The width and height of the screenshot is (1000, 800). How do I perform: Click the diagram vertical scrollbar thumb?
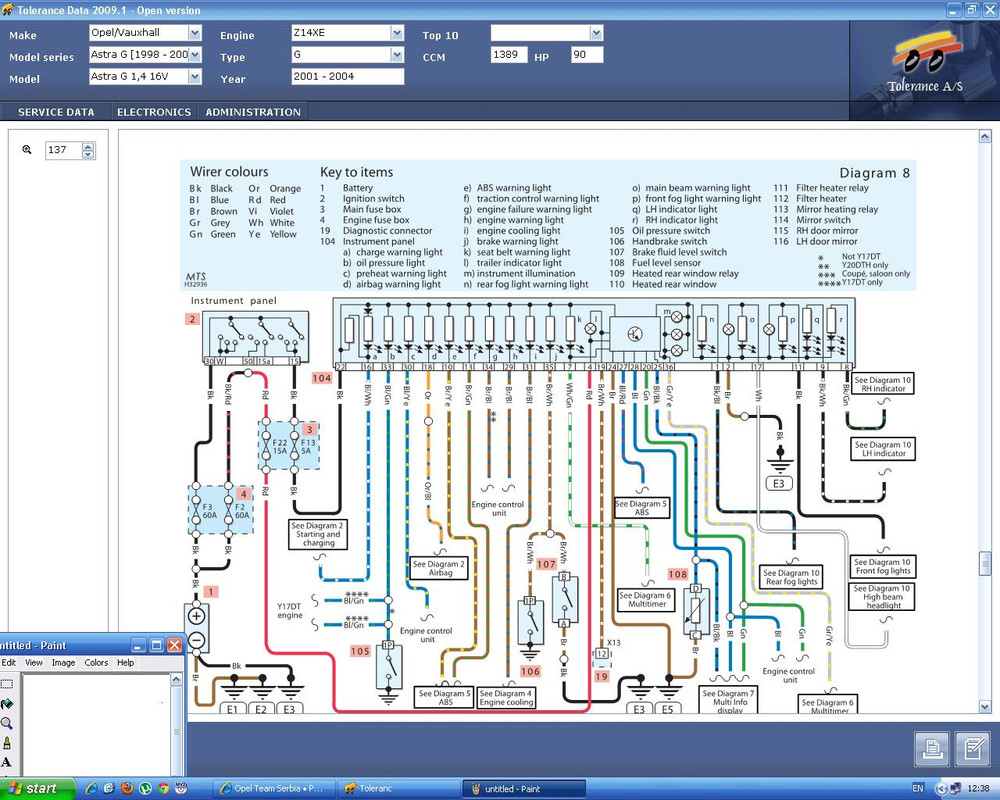(985, 564)
